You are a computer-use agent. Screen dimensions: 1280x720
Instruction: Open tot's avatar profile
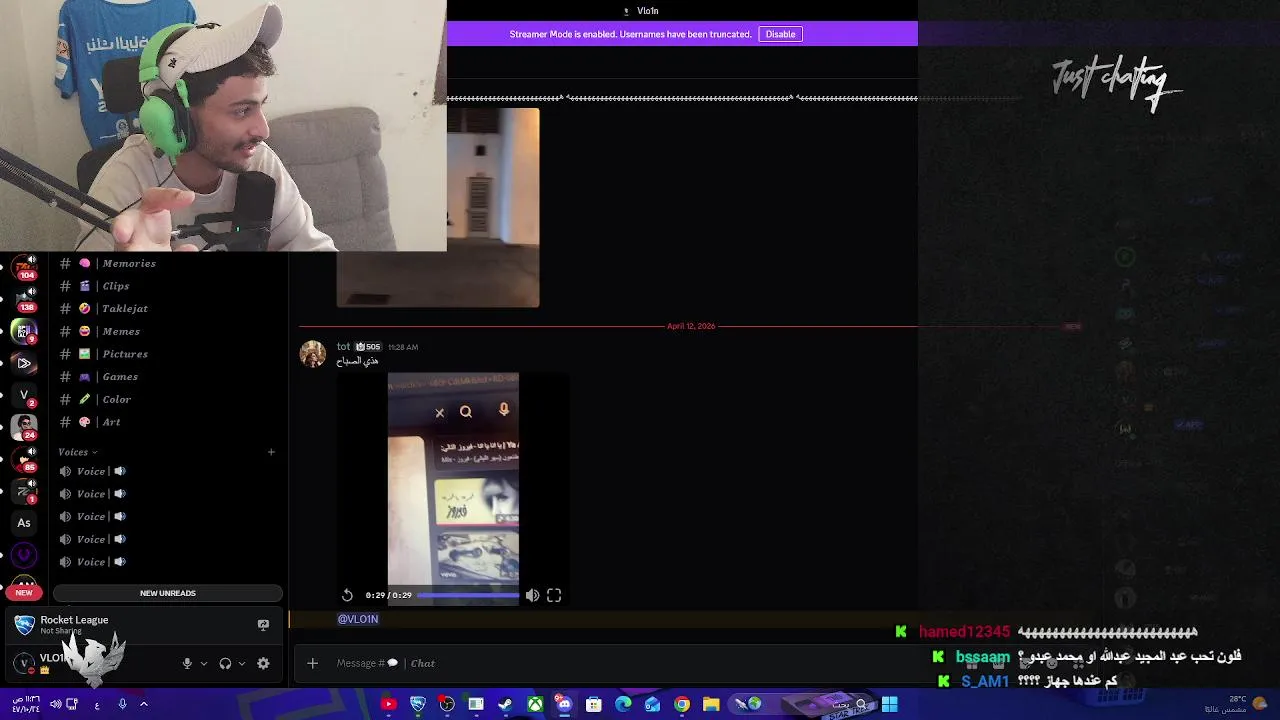(x=313, y=354)
